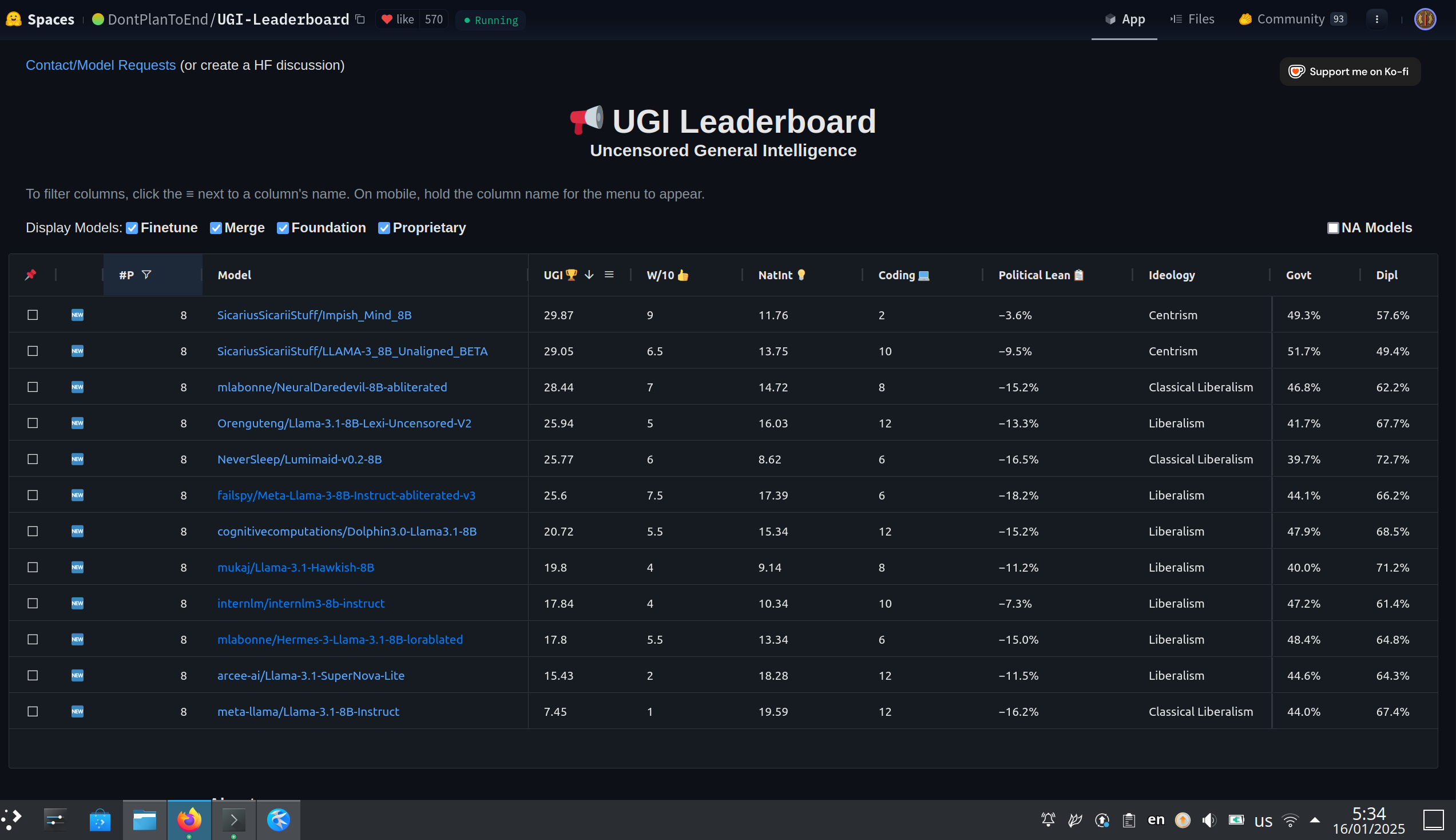Image resolution: width=1456 pixels, height=840 pixels.
Task: Open the Contact/Model Requests link
Action: coord(100,65)
